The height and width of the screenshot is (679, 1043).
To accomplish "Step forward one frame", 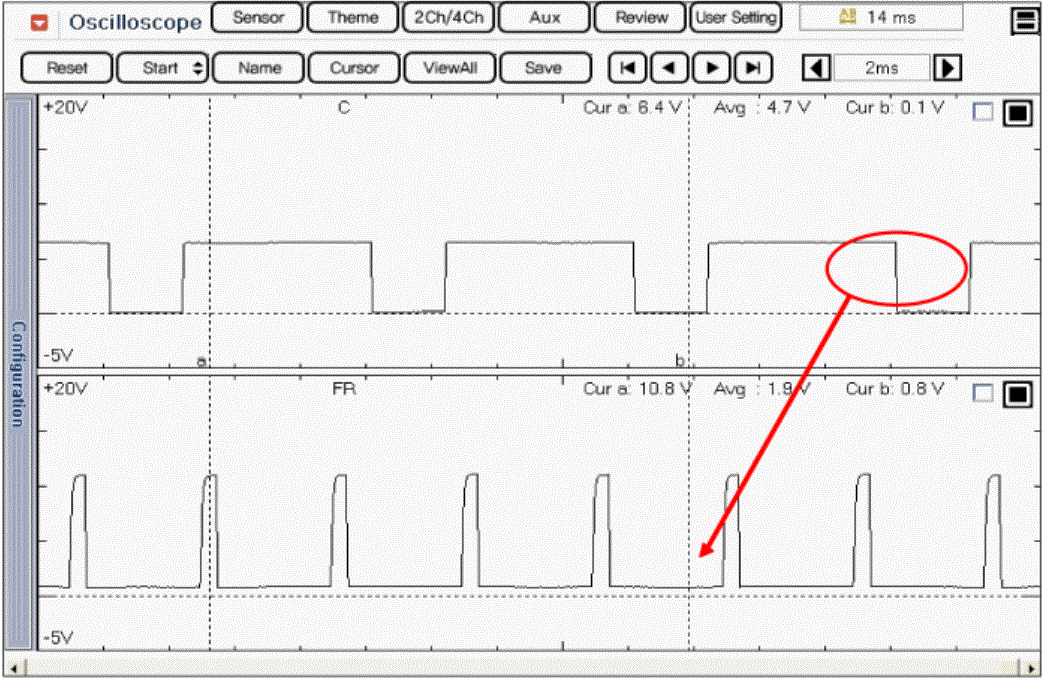I will 712,68.
